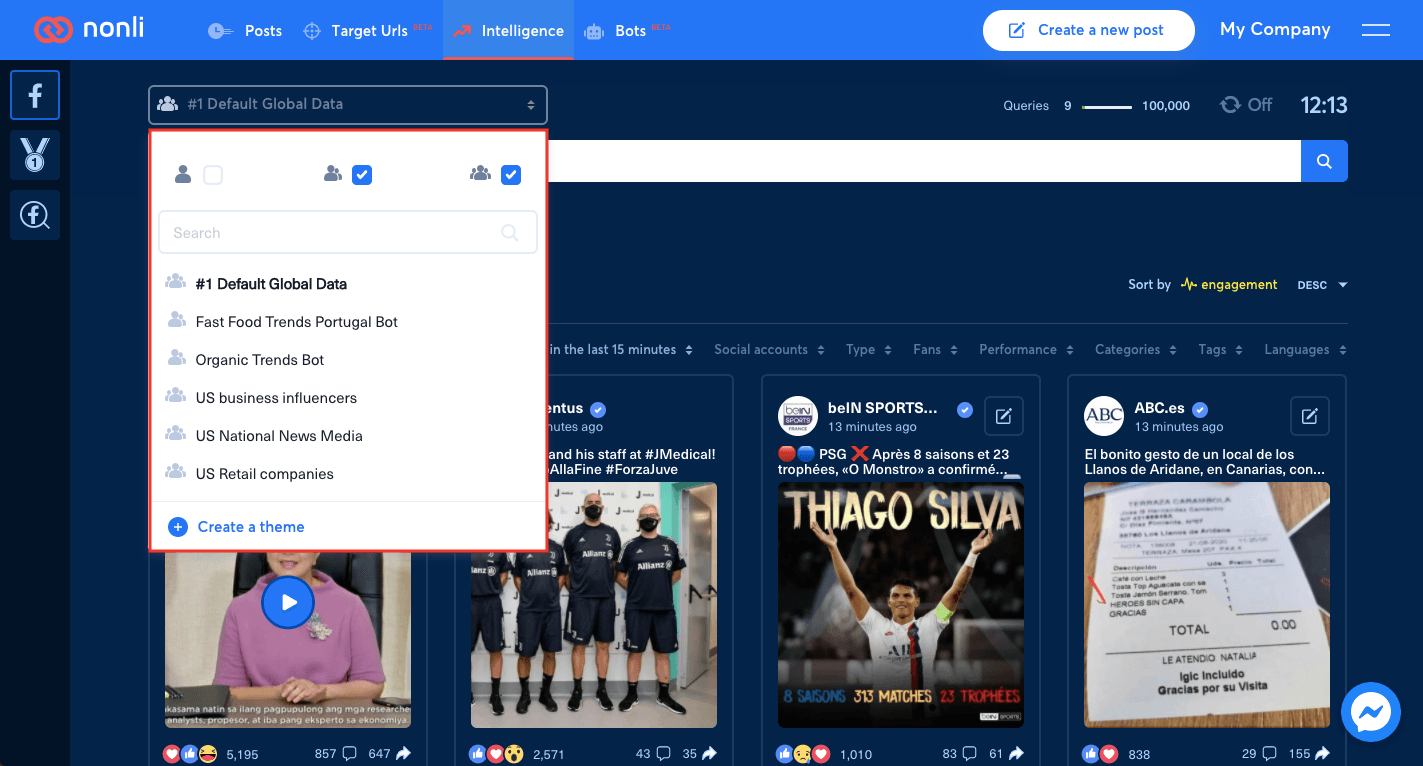This screenshot has width=1423, height=766.
Task: Click the reaction emojis beside 5,195
Action: (x=190, y=753)
